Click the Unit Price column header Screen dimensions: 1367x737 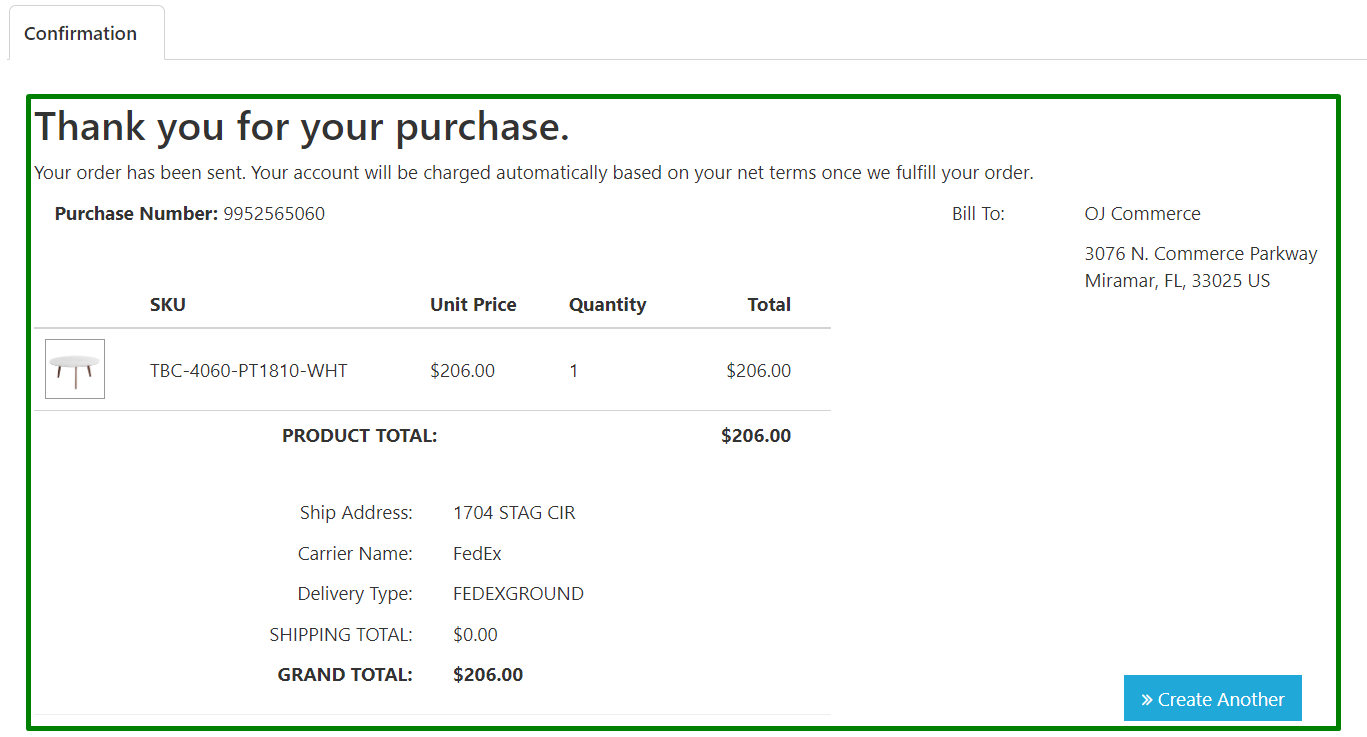(473, 305)
